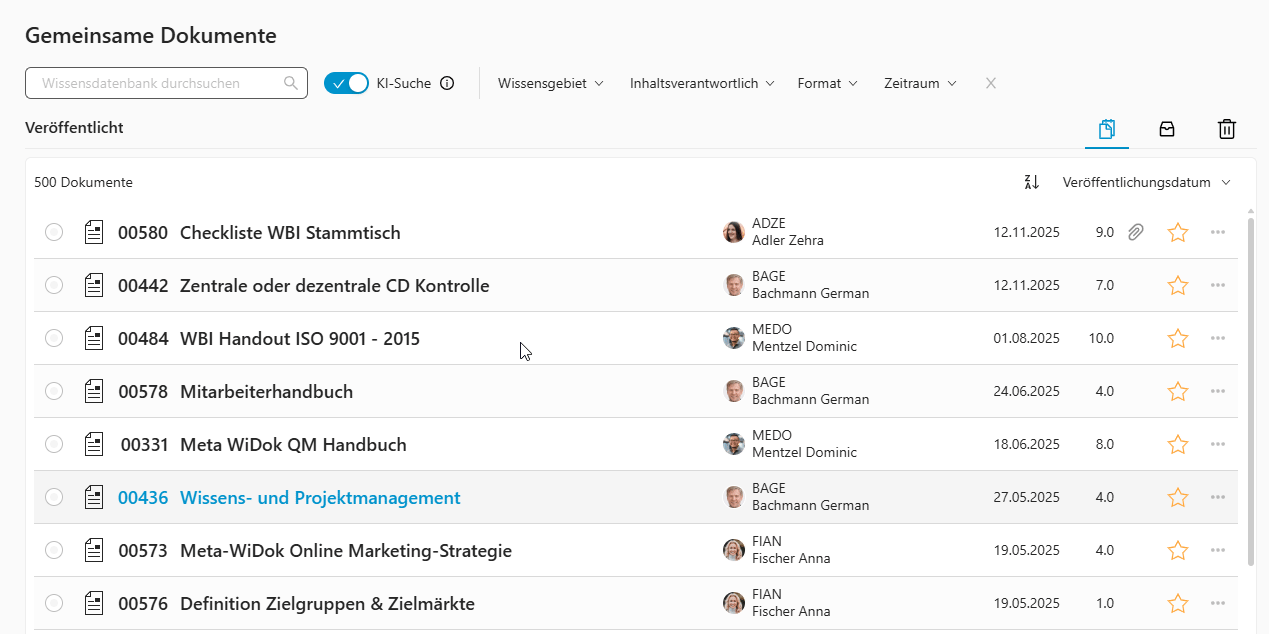1269x634 pixels.
Task: Click the Wissensdatenbank durchsuchen search field
Action: (155, 83)
